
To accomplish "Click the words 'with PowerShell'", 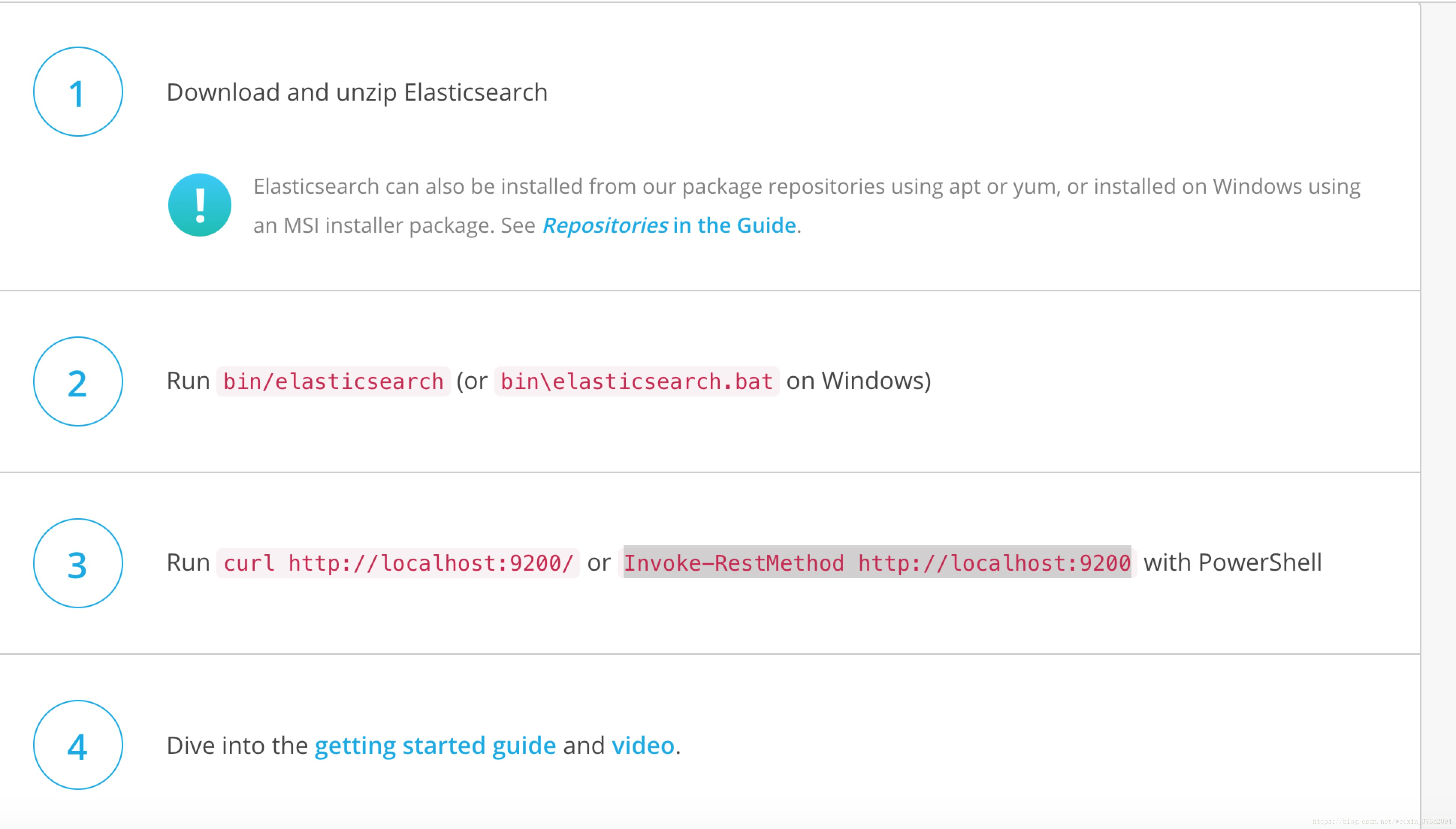I will pyautogui.click(x=1233, y=562).
